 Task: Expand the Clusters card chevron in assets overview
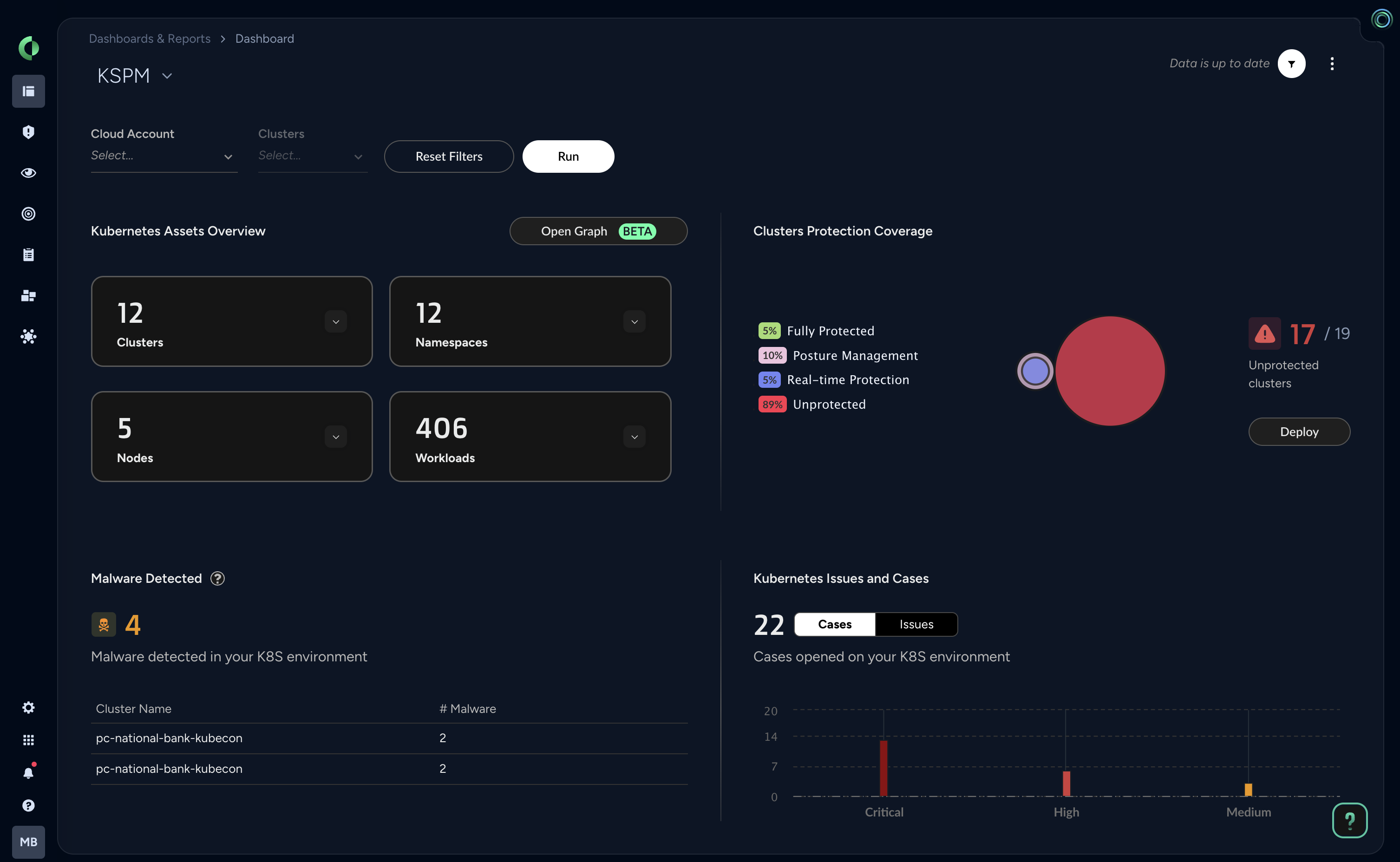pos(336,321)
